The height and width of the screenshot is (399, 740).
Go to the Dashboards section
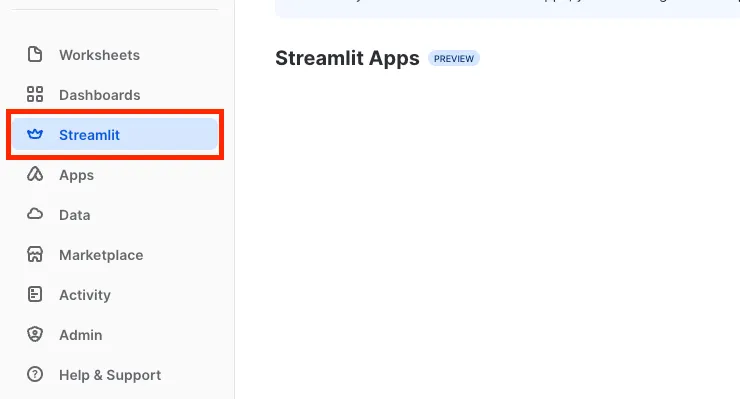tap(100, 95)
